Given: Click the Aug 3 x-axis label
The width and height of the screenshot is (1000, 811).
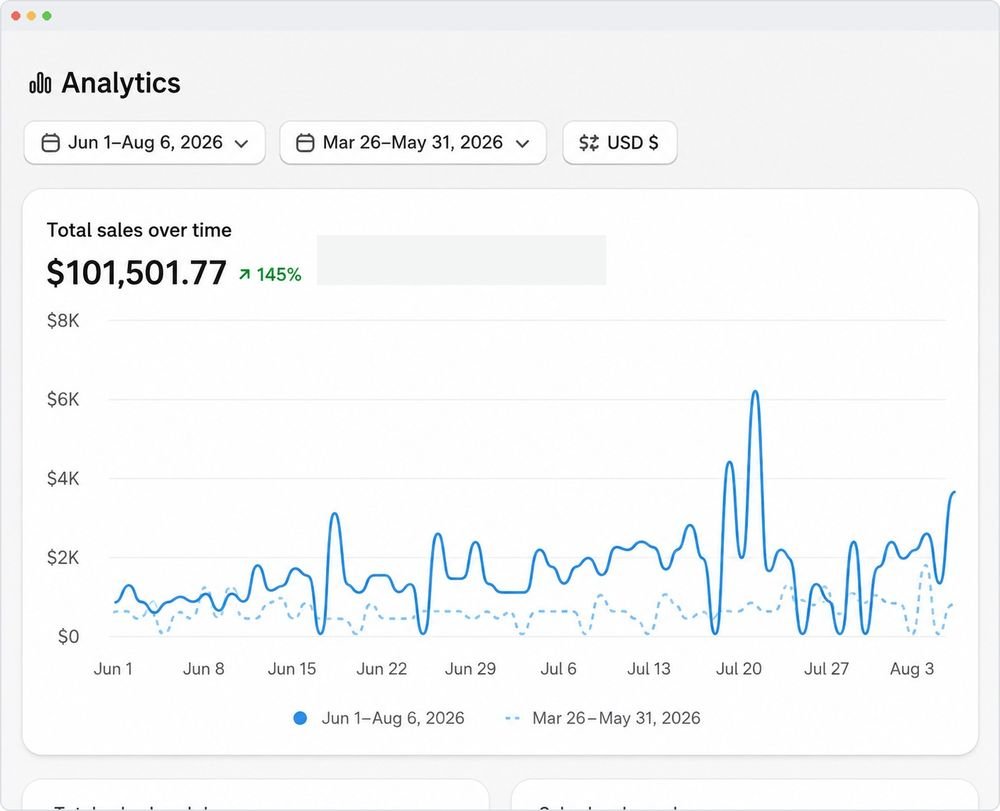Looking at the screenshot, I should point(912,669).
